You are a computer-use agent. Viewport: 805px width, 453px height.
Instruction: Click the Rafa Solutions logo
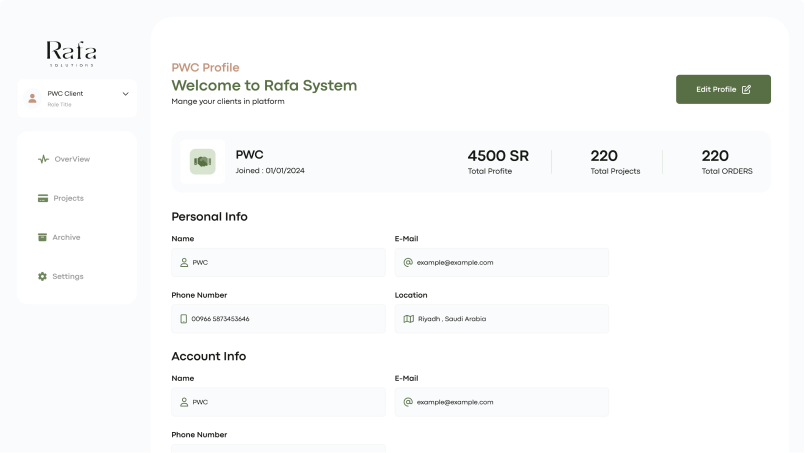click(x=71, y=53)
